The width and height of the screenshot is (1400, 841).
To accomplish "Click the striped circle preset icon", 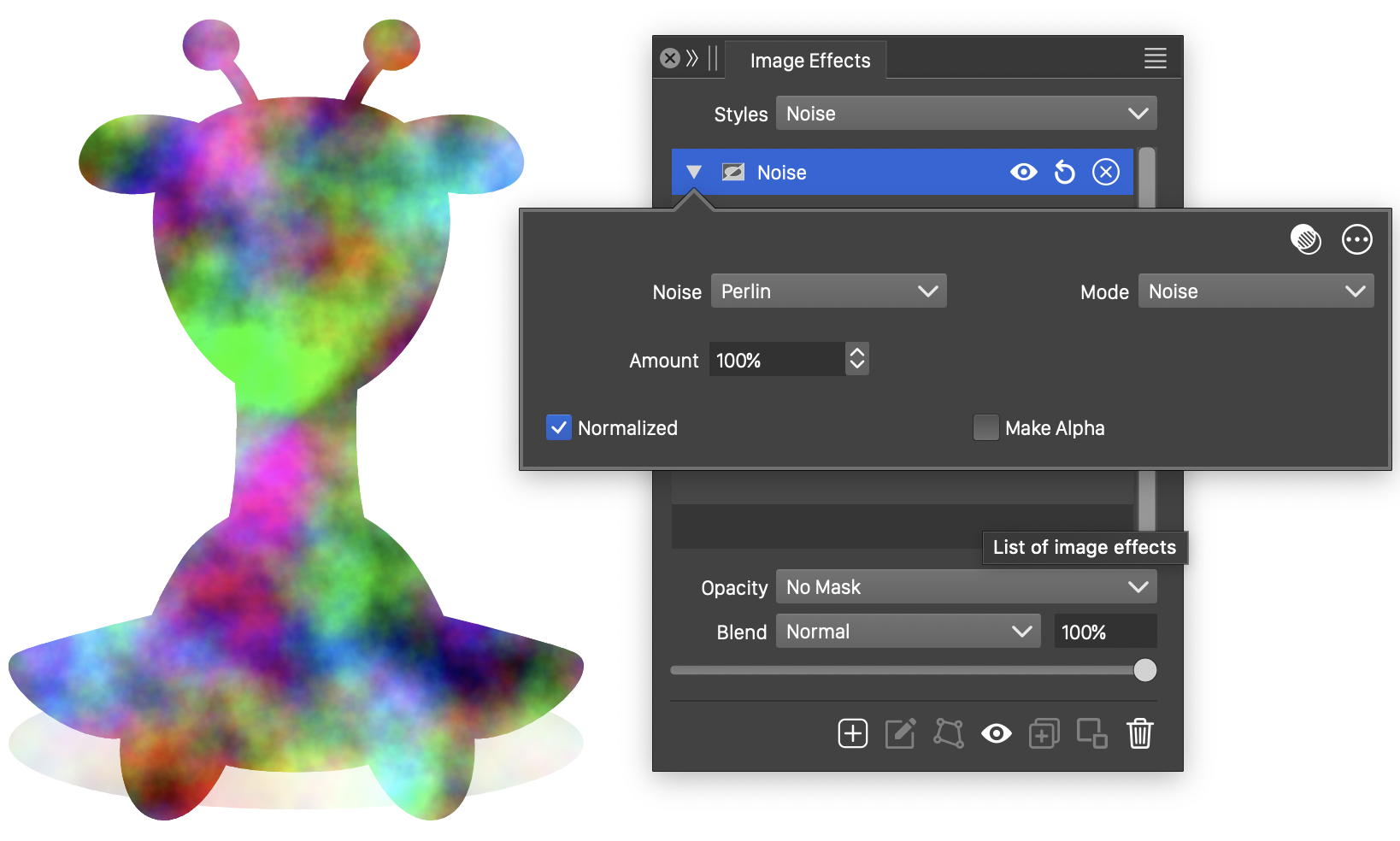I will [1305, 240].
